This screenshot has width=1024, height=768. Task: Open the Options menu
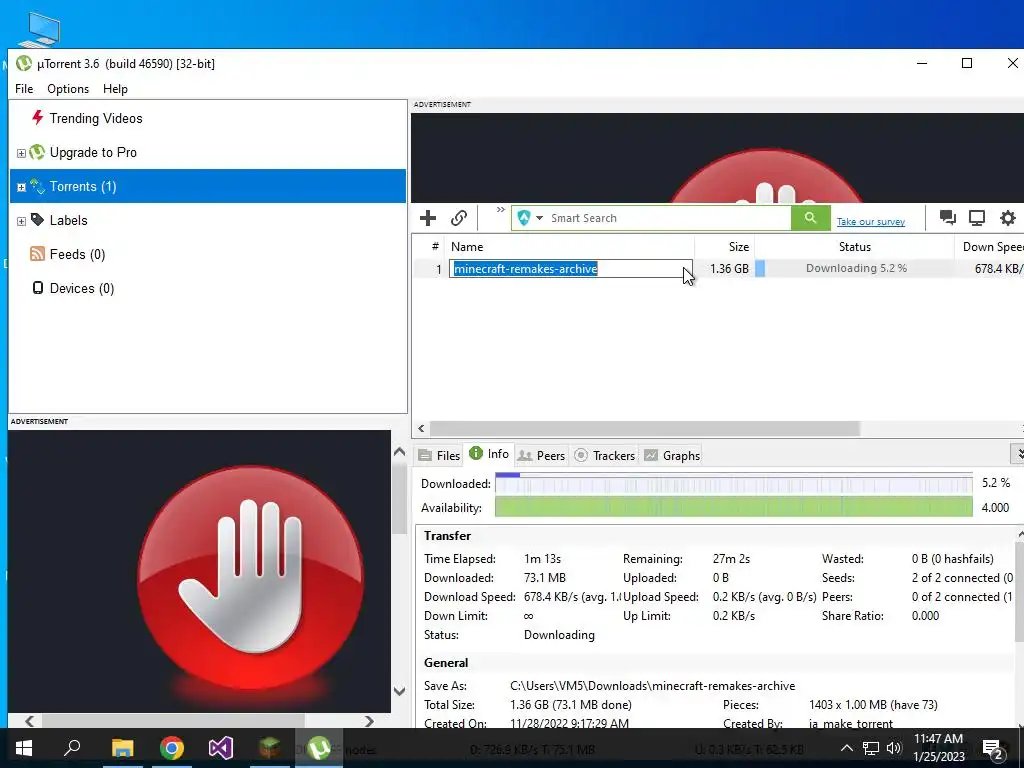point(68,89)
